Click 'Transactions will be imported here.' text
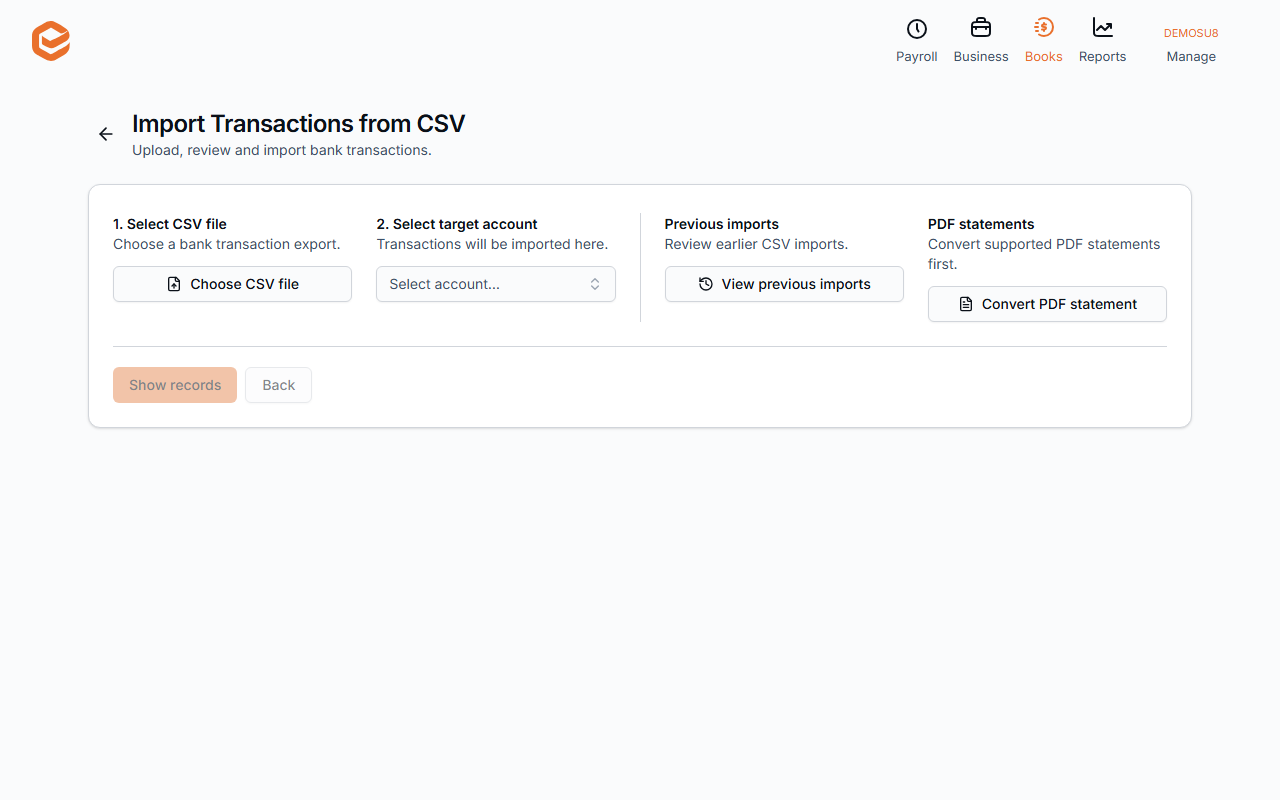This screenshot has width=1280, height=800. (x=492, y=244)
